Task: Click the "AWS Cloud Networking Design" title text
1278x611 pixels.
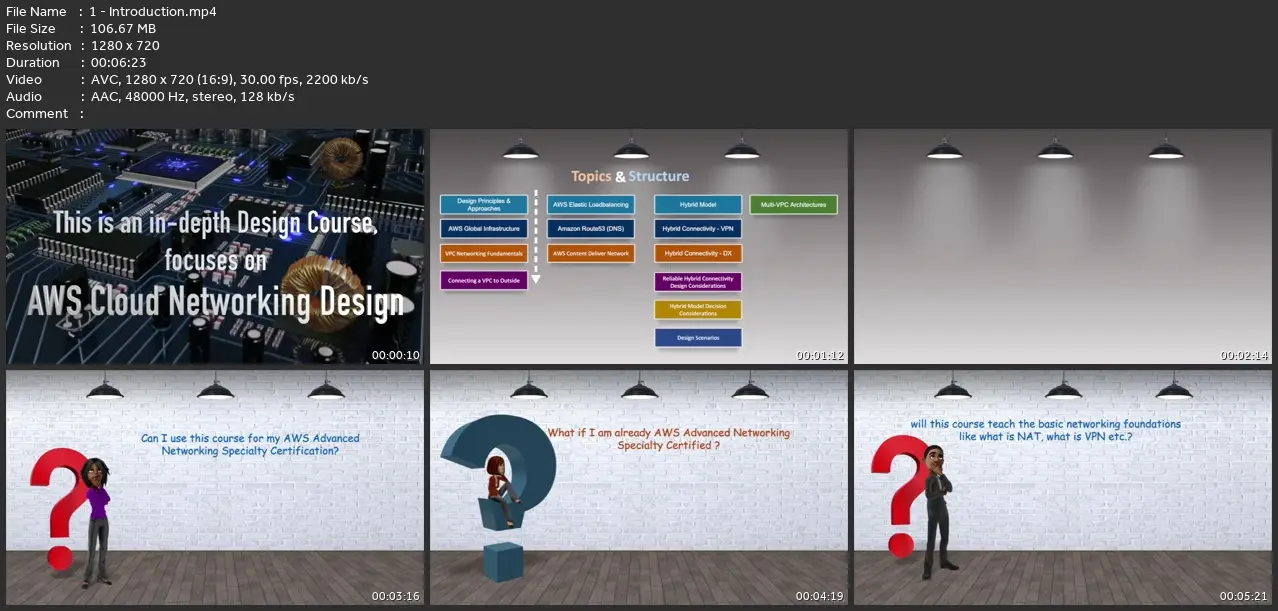Action: pyautogui.click(x=215, y=301)
